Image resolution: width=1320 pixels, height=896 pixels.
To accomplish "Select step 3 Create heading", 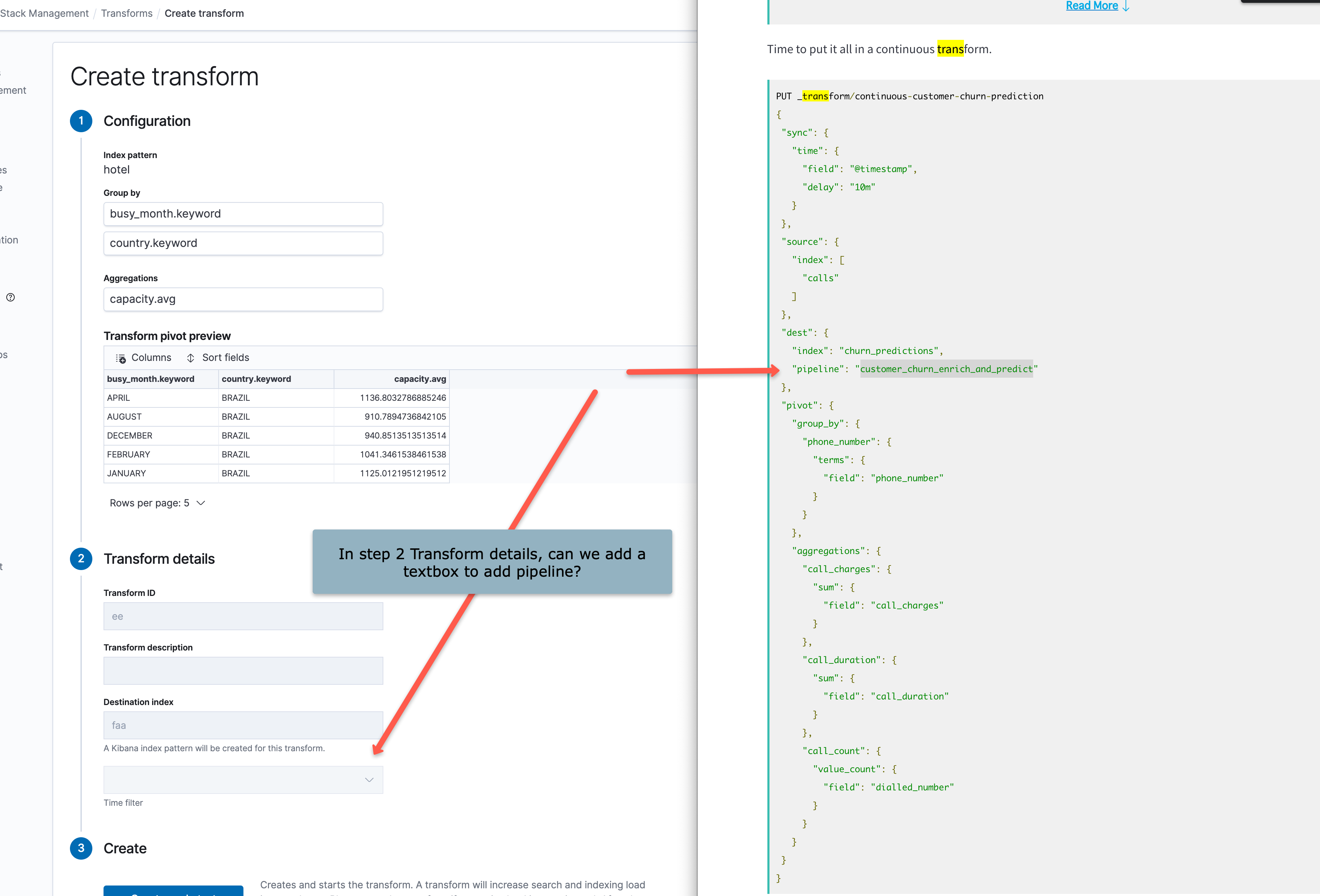I will click(x=125, y=848).
